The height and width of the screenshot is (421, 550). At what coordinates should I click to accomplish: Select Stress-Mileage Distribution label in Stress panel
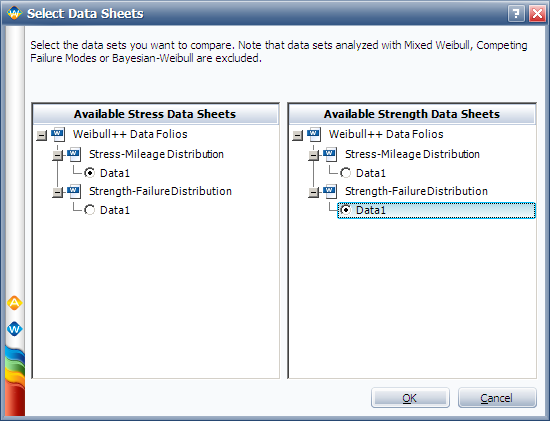pos(156,154)
